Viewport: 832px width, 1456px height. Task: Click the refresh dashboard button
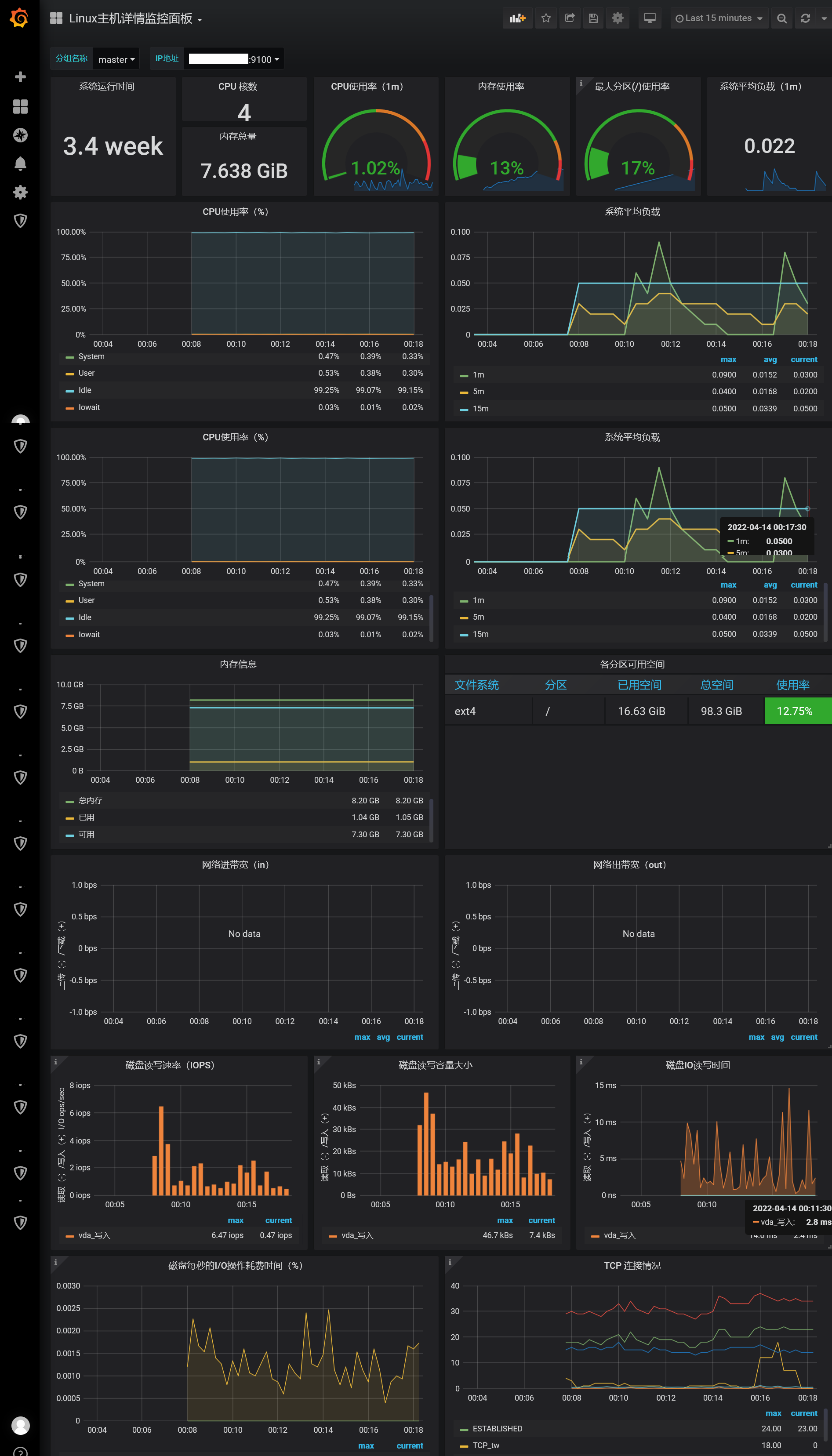tap(806, 18)
